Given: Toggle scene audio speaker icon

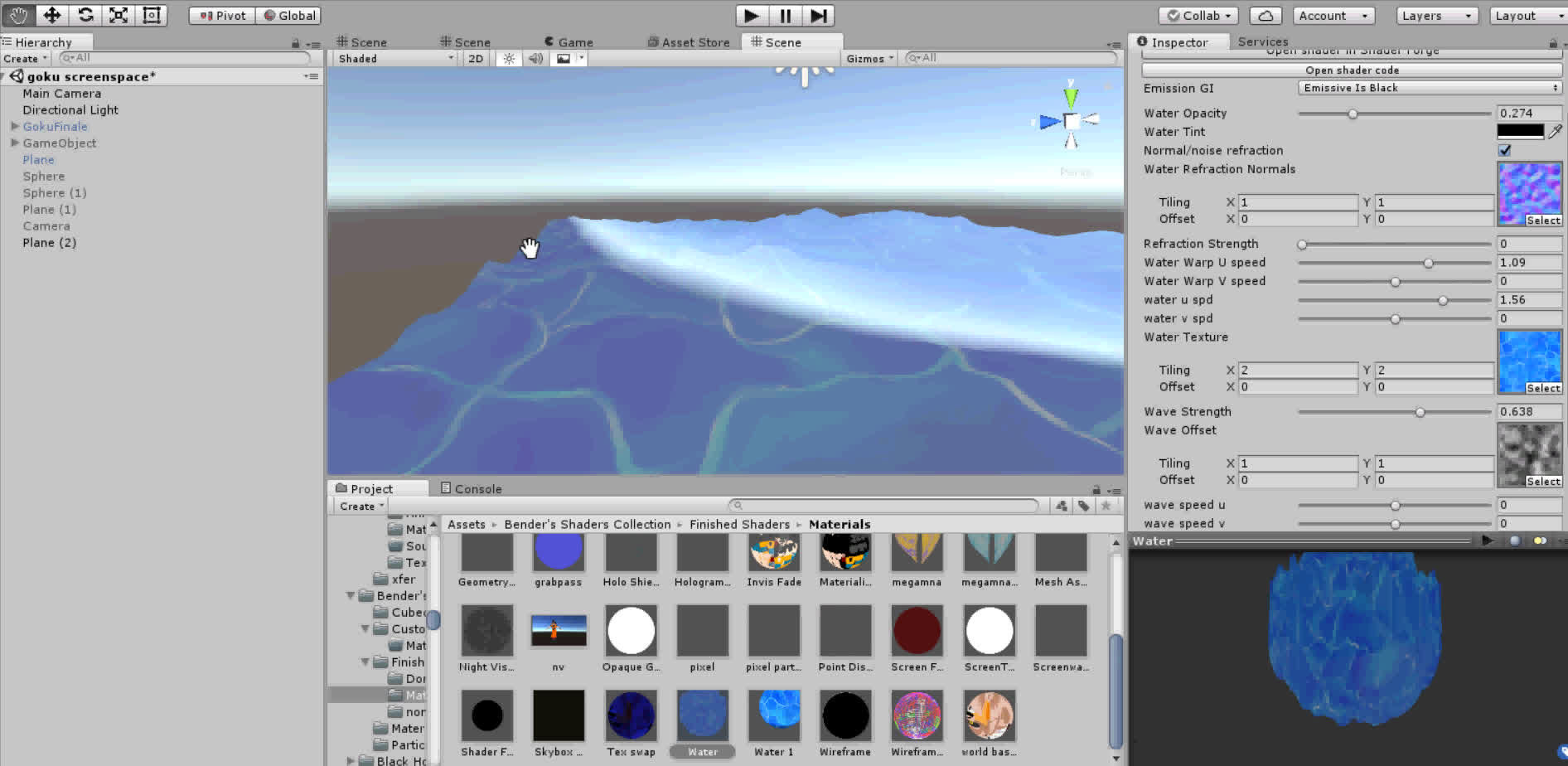Looking at the screenshot, I should (x=536, y=59).
